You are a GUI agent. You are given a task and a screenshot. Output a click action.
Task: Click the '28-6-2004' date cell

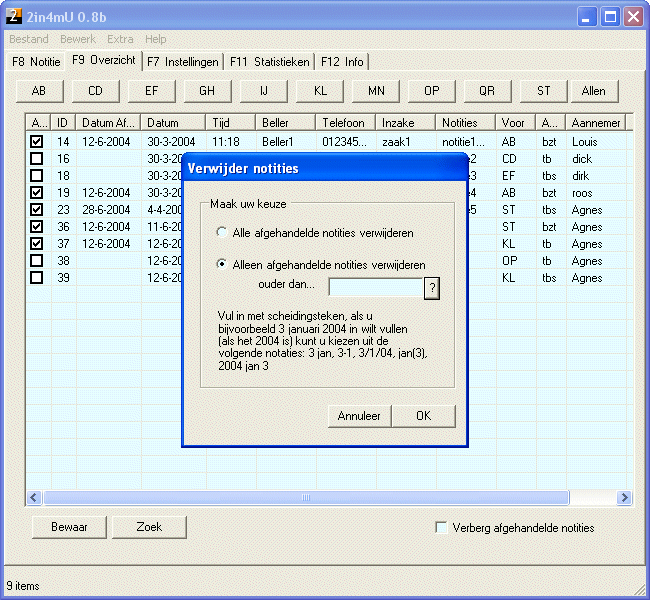(106, 210)
